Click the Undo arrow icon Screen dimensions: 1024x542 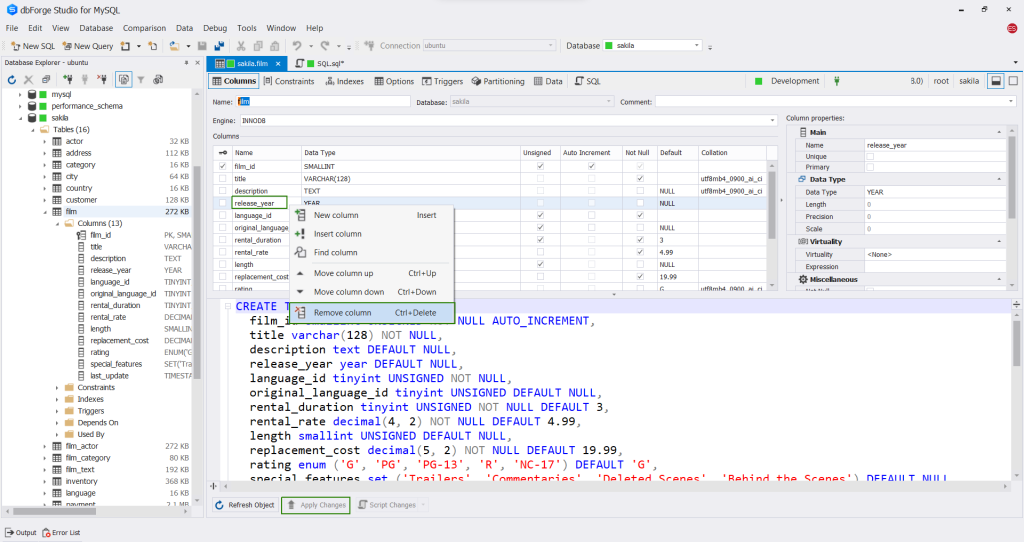(x=297, y=46)
